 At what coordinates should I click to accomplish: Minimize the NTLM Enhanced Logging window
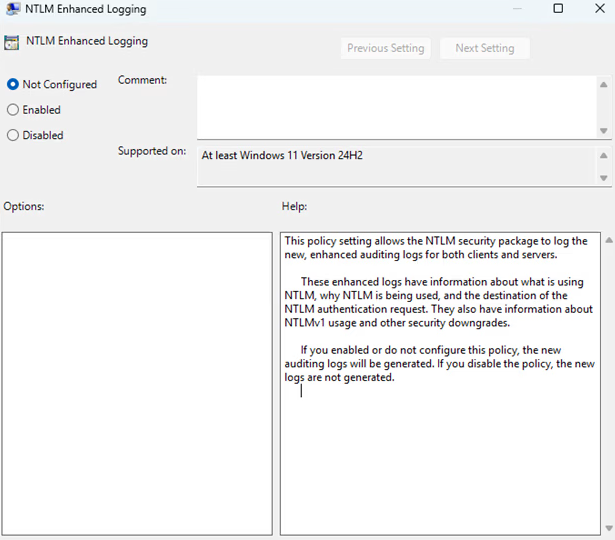517,9
